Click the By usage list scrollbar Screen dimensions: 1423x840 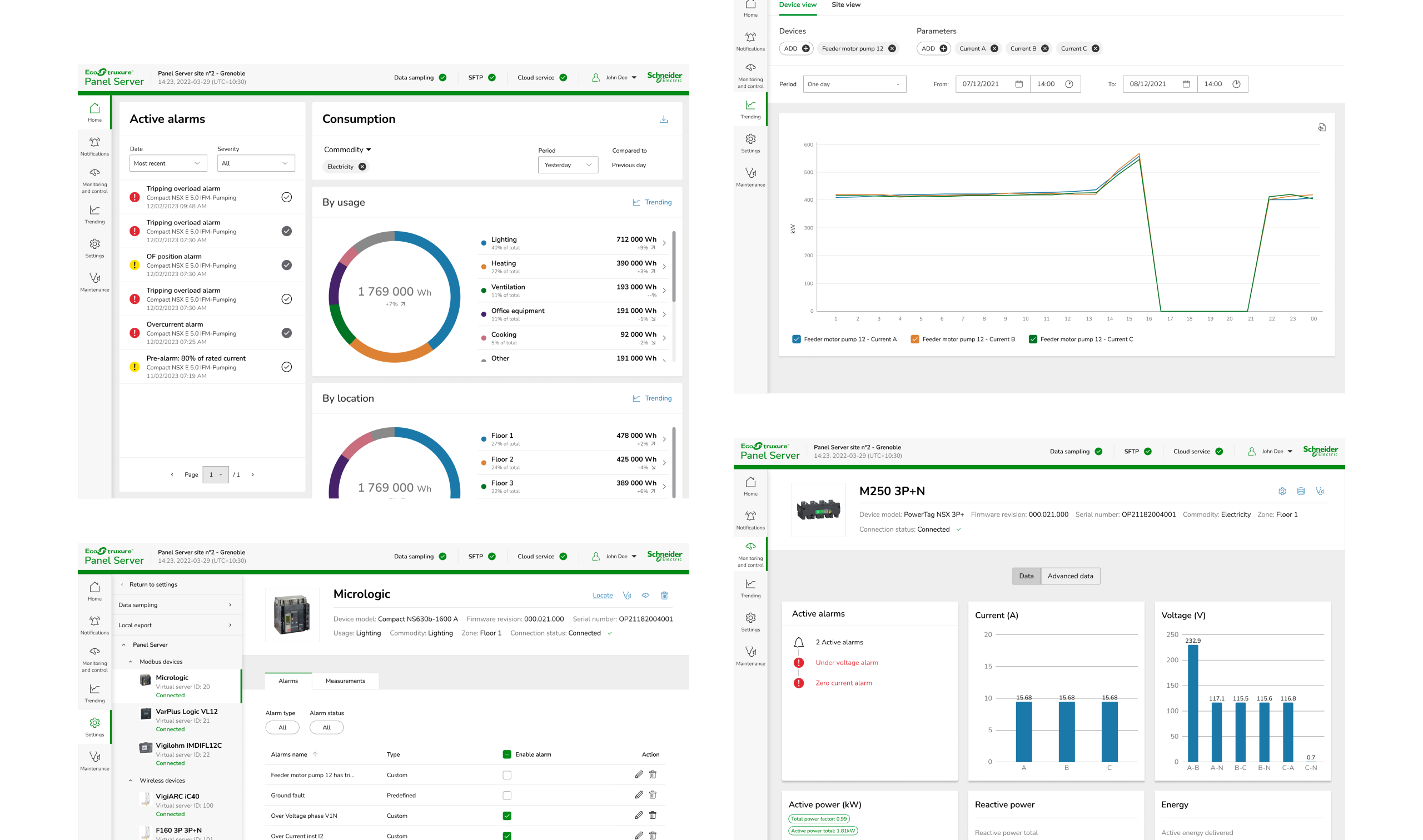point(674,266)
